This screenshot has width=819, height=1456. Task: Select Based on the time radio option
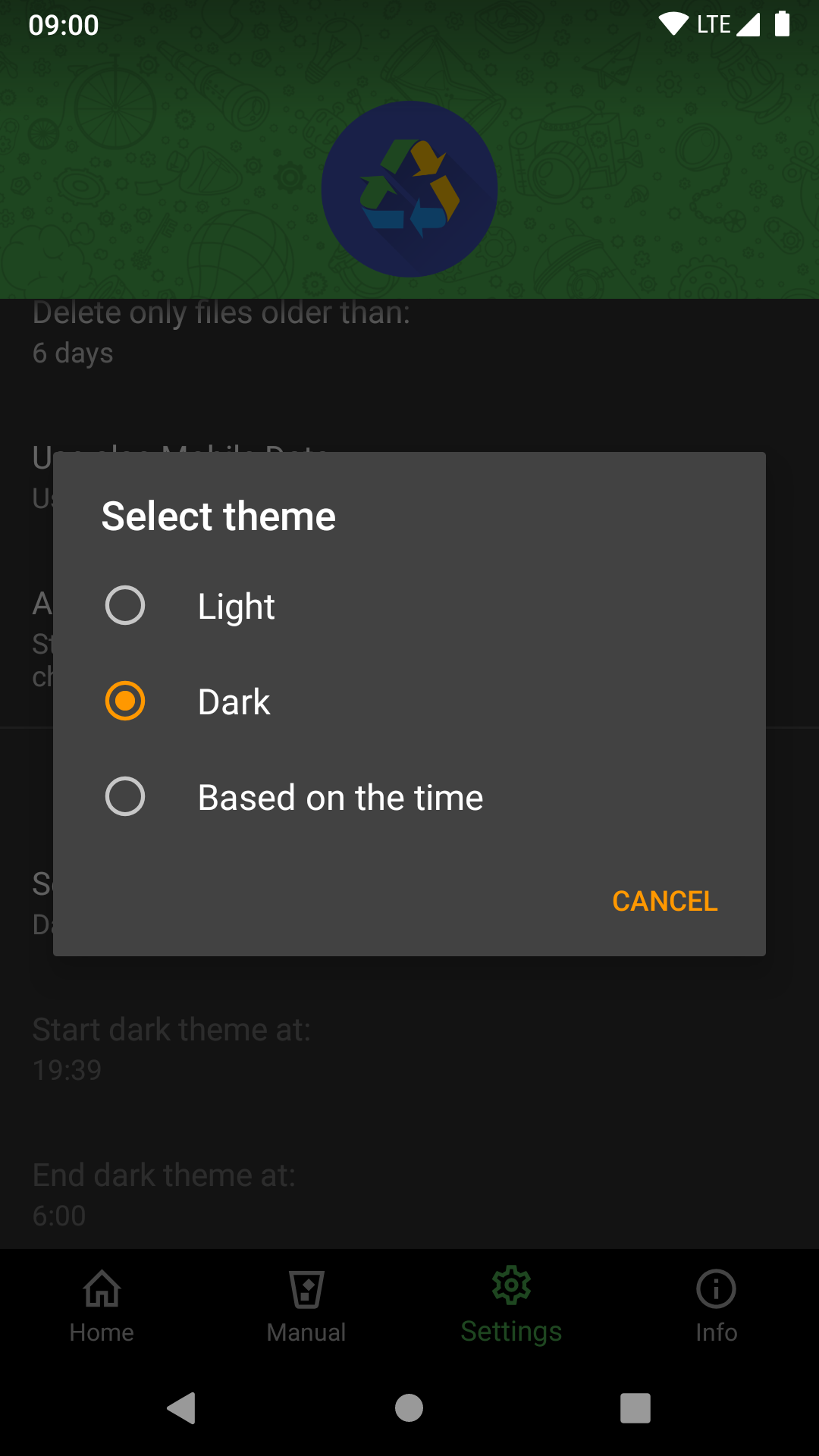coord(125,796)
